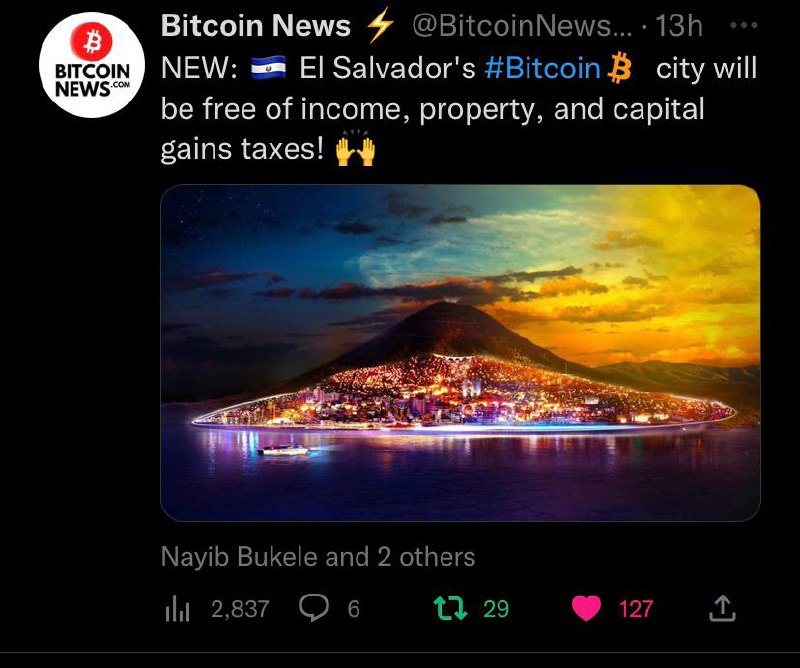Retweet using the green arrows icon
The image size is (800, 668).
point(450,608)
